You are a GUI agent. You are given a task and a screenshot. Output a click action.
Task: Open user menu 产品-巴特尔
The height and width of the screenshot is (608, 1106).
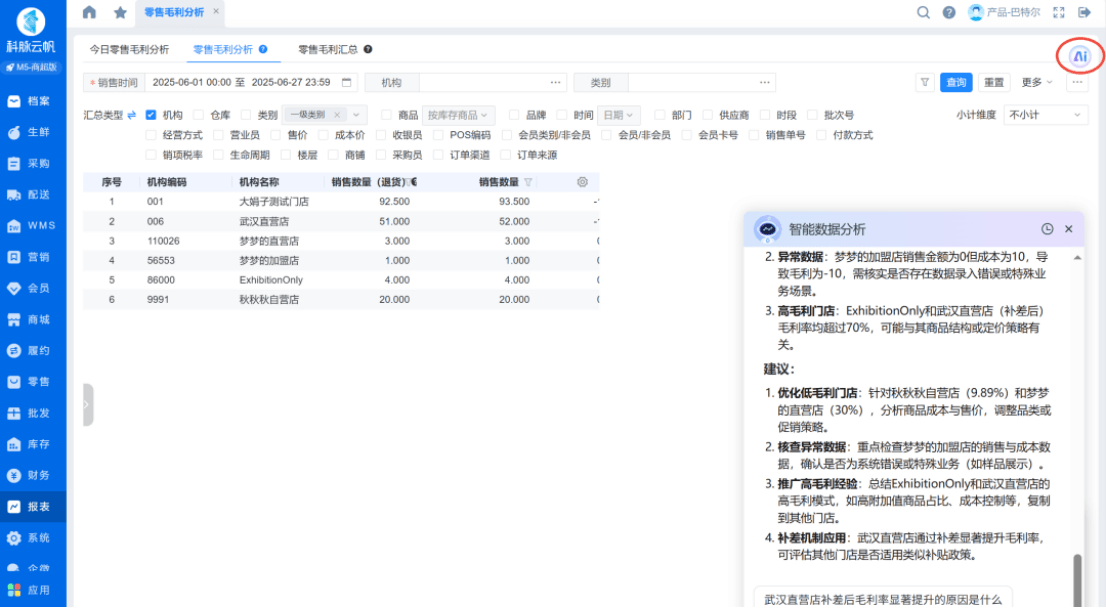(x=1004, y=12)
